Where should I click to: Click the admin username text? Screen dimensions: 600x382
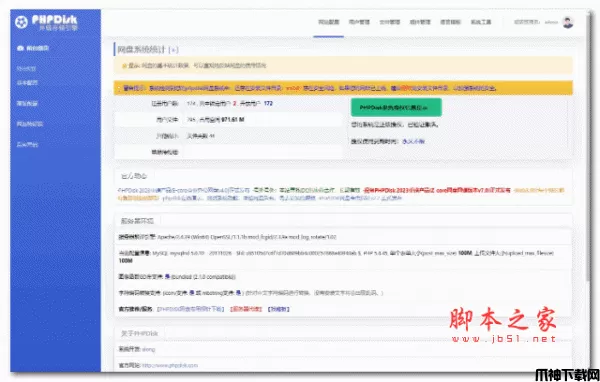tap(551, 22)
